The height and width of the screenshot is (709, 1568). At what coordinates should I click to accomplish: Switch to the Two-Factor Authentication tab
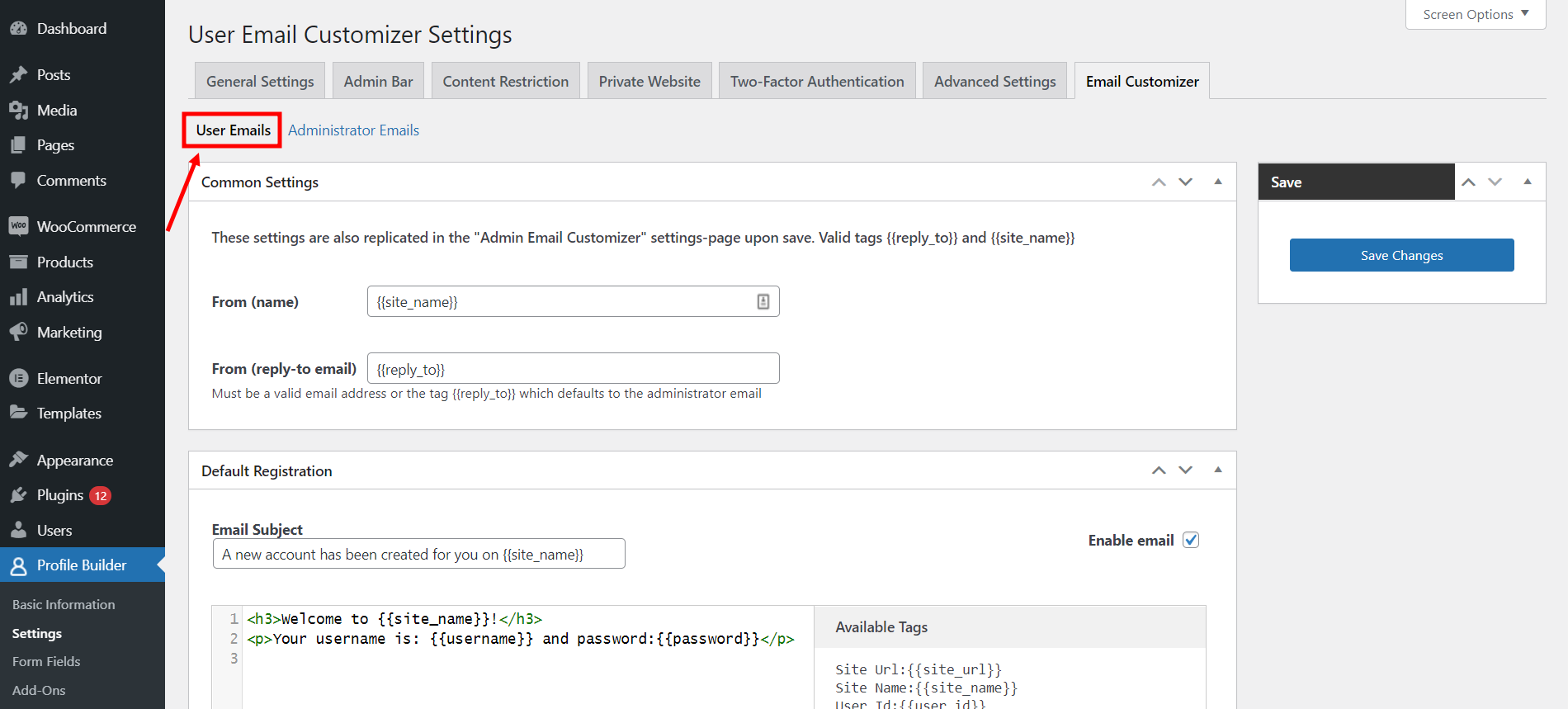pyautogui.click(x=816, y=81)
